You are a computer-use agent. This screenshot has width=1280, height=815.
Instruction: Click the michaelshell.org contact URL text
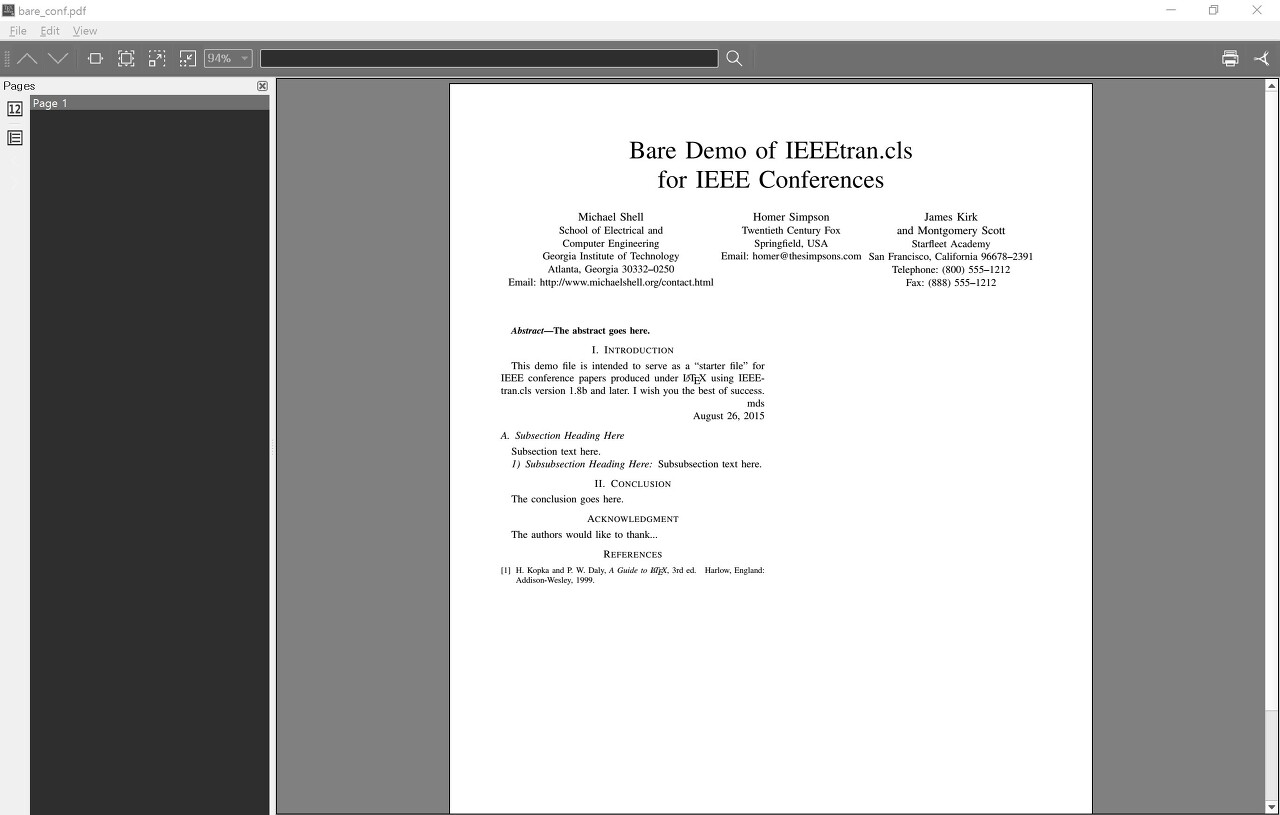(x=626, y=283)
